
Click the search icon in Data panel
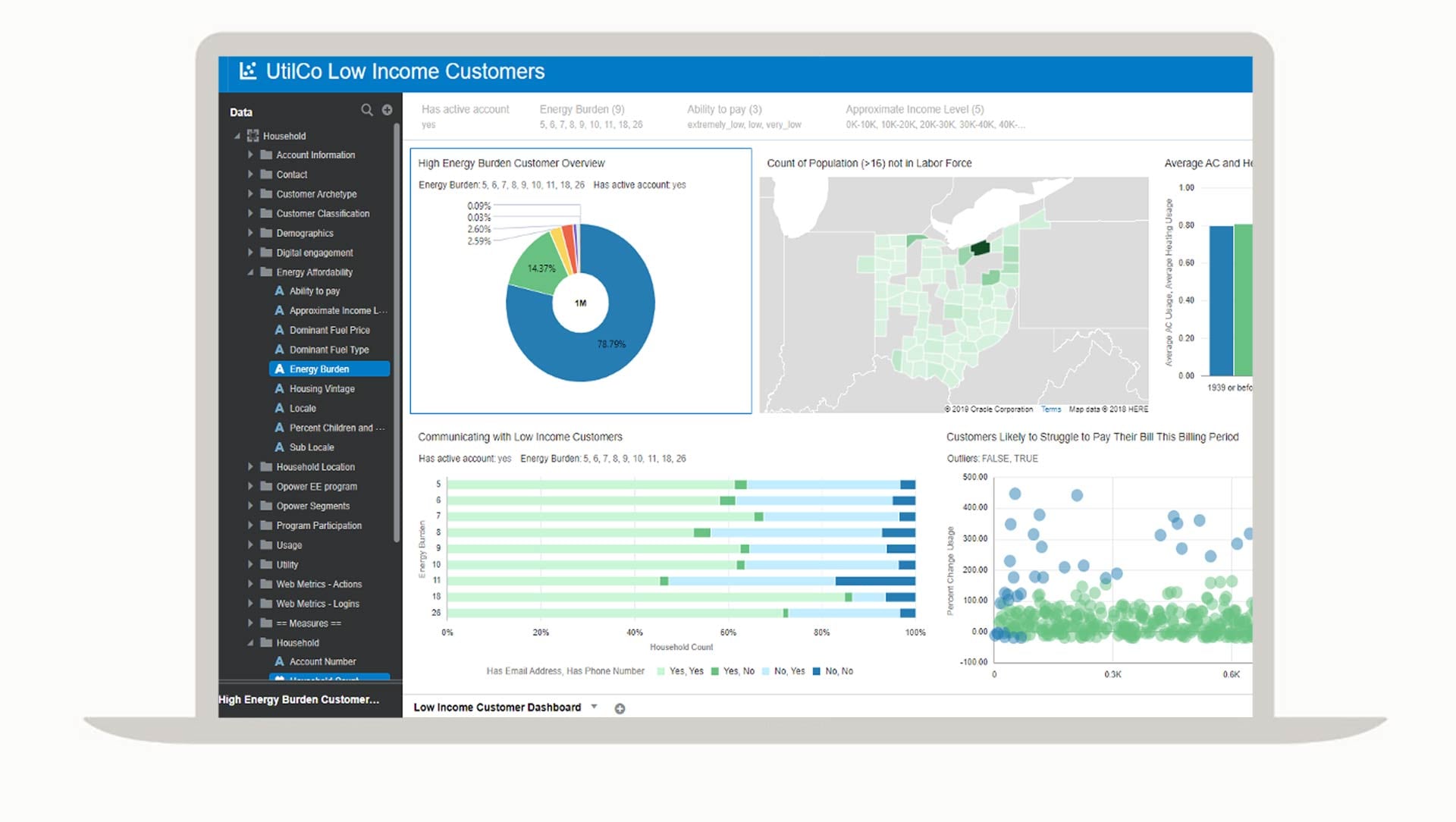click(x=366, y=110)
